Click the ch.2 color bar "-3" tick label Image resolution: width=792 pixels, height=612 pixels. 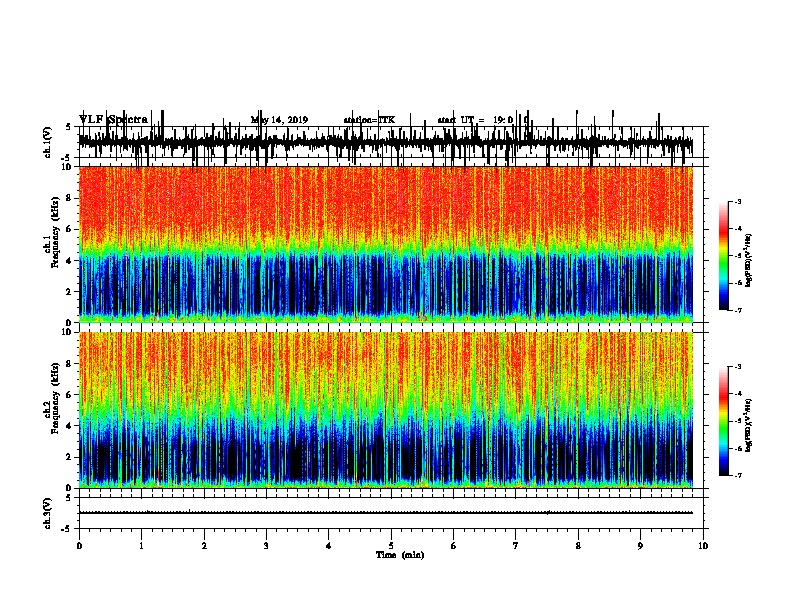(x=737, y=367)
